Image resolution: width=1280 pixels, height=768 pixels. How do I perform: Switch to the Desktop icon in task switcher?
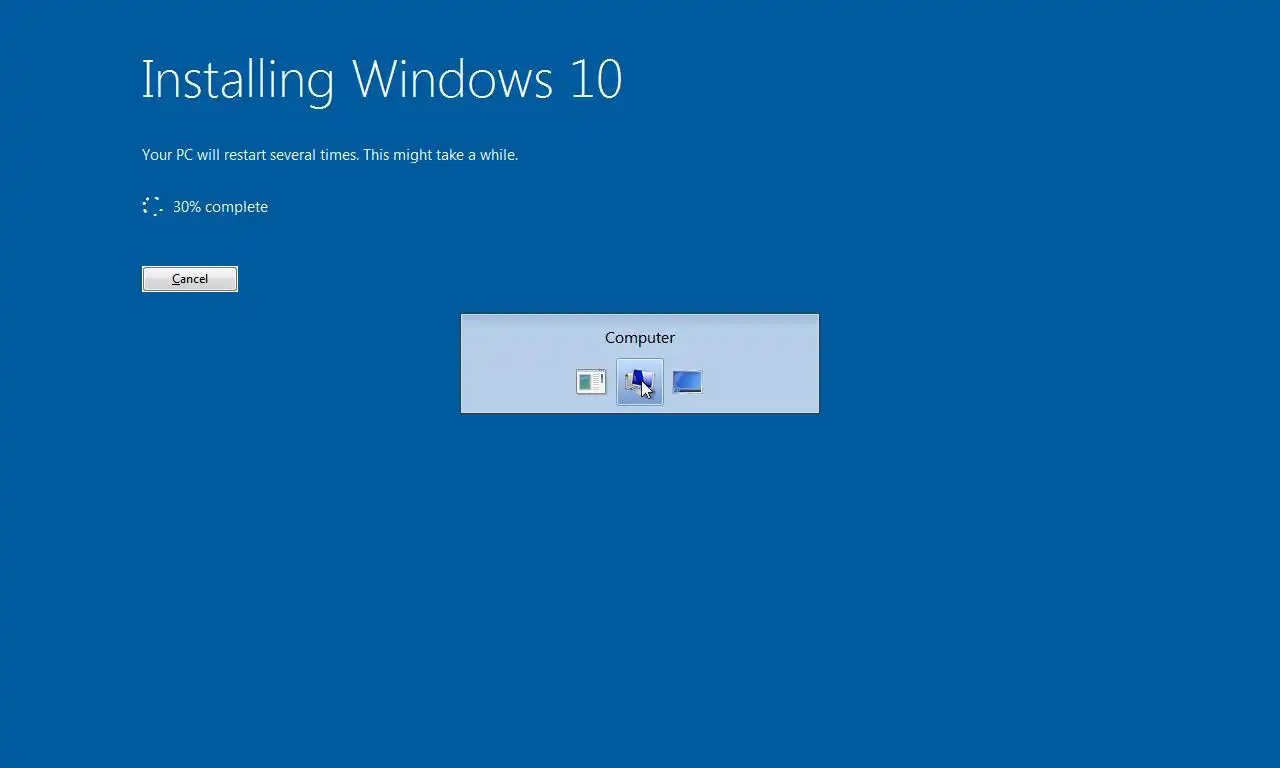pos(687,382)
